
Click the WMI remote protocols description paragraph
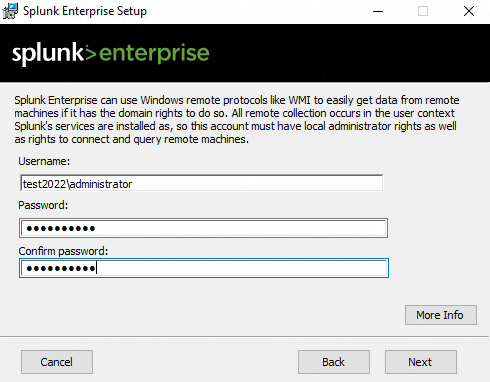237,120
